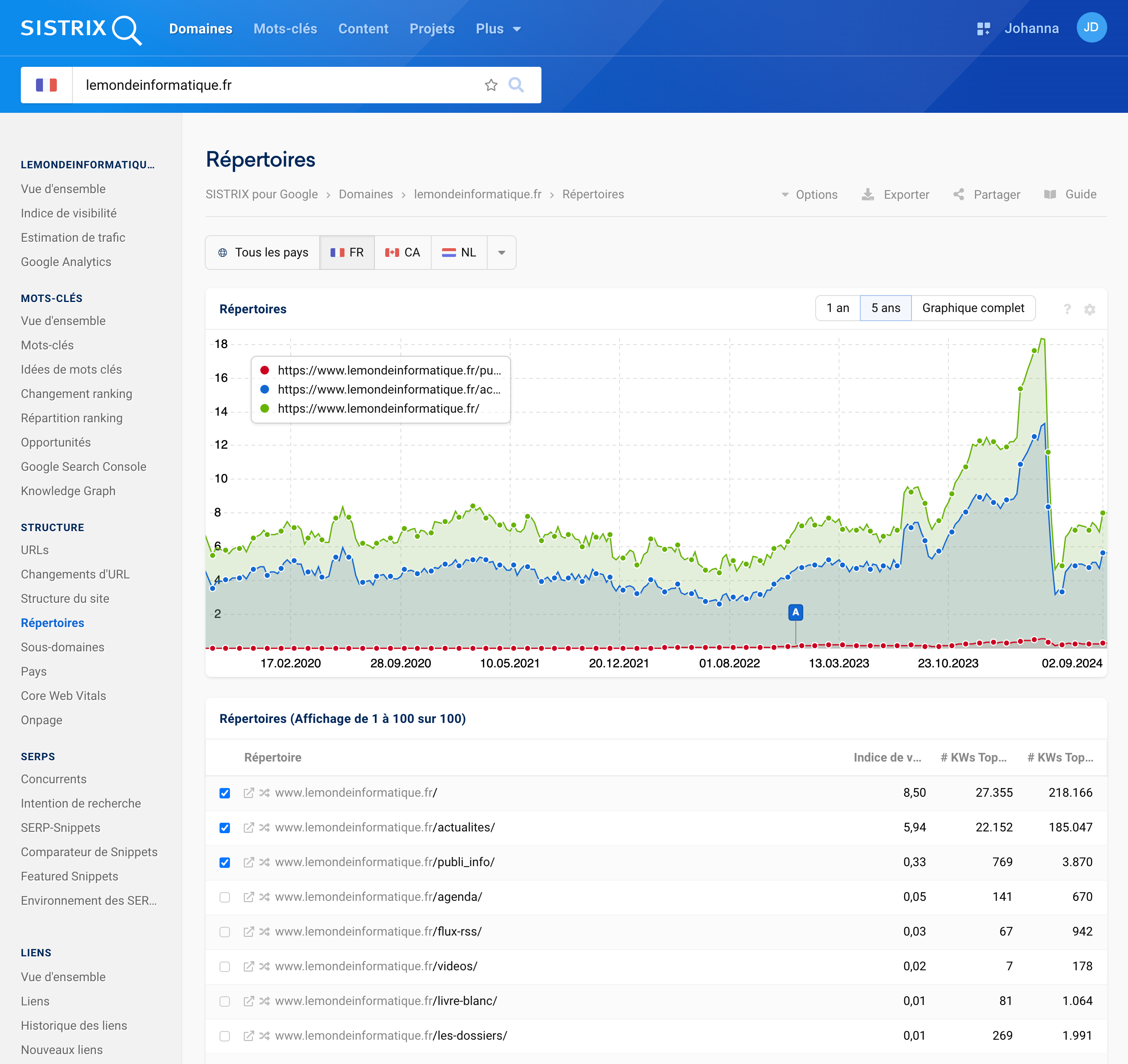Toggle green root domain legend entry
Screen dimensions: 1128x1064
(x=369, y=409)
